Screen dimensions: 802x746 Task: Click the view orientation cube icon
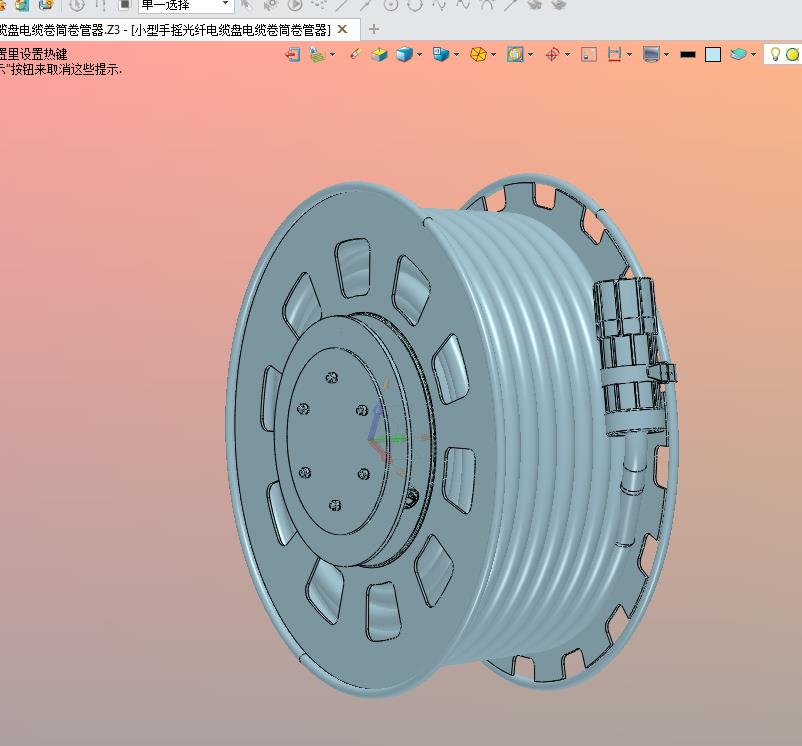[x=440, y=54]
